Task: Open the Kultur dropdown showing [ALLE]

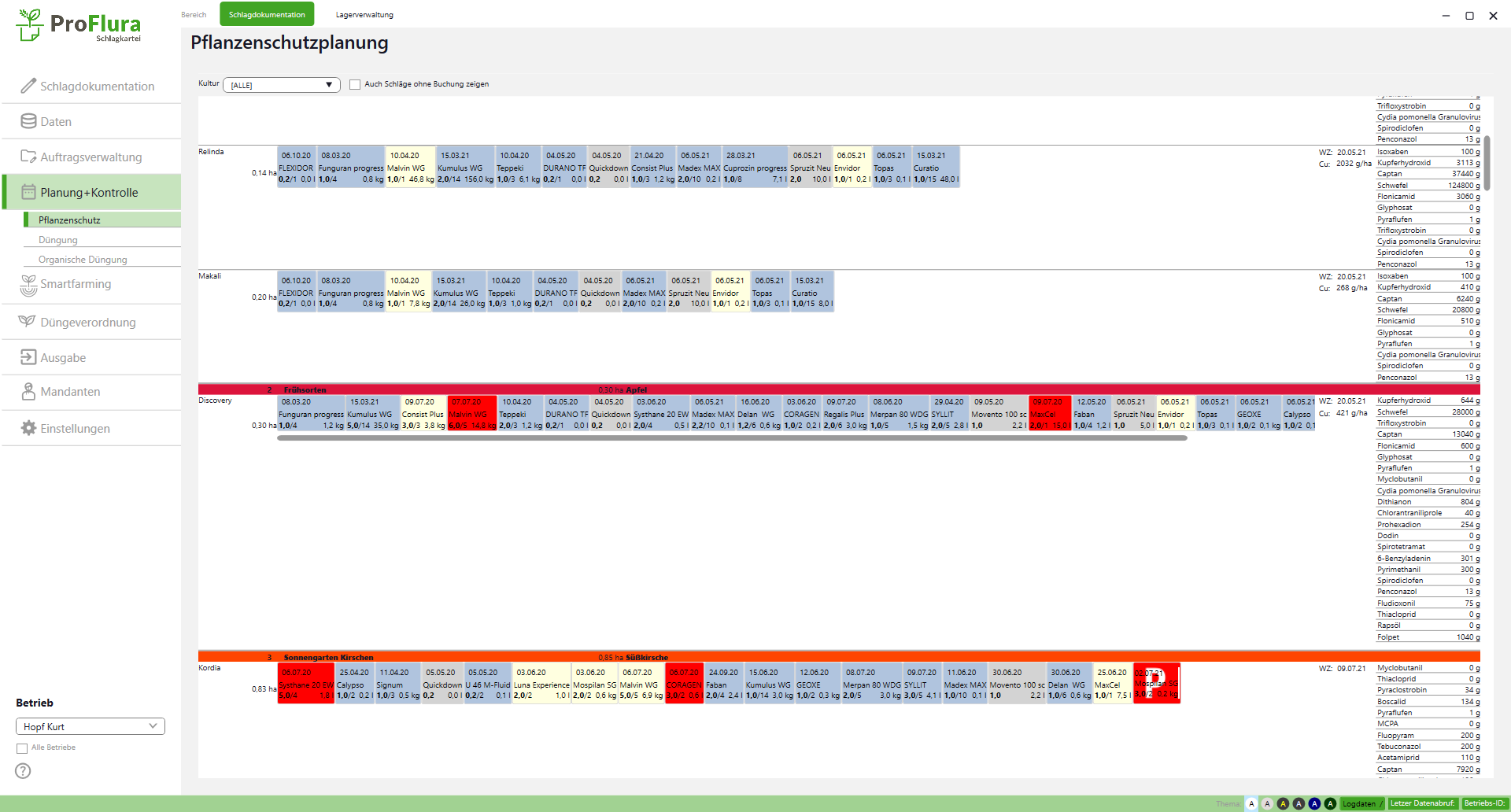Action: point(281,85)
